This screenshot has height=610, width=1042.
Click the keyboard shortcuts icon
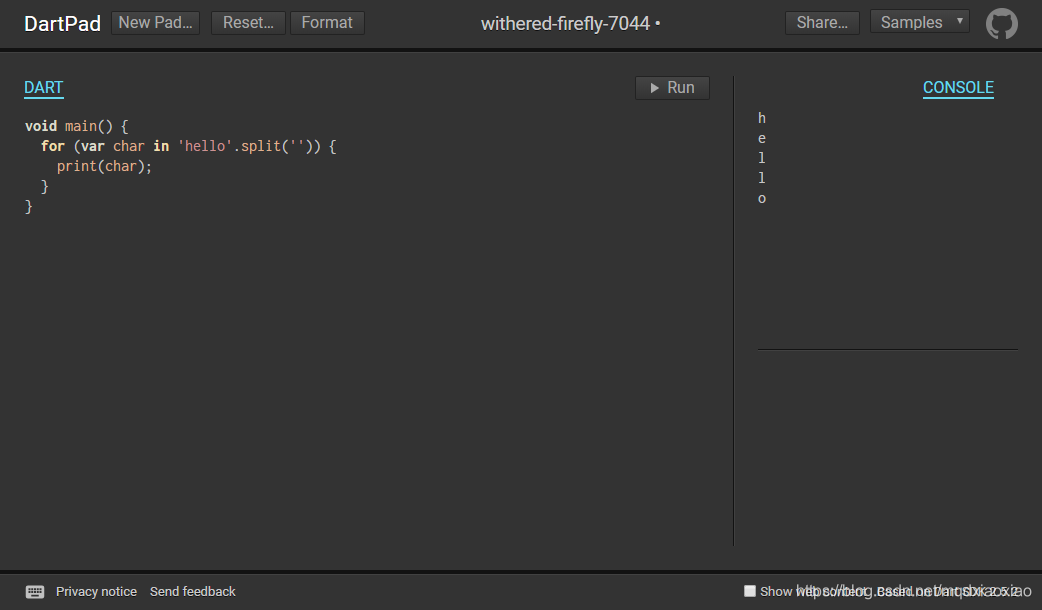[35, 591]
